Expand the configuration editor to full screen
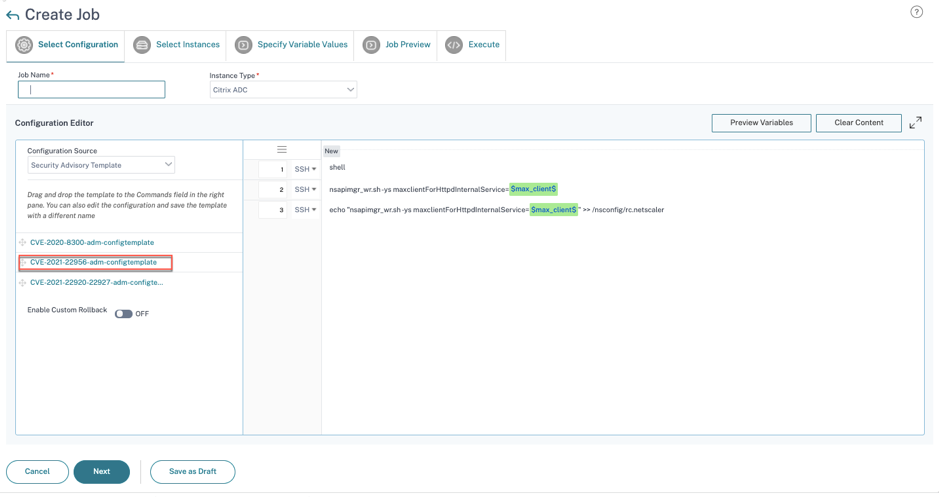This screenshot has height=497, width=939. pyautogui.click(x=915, y=123)
